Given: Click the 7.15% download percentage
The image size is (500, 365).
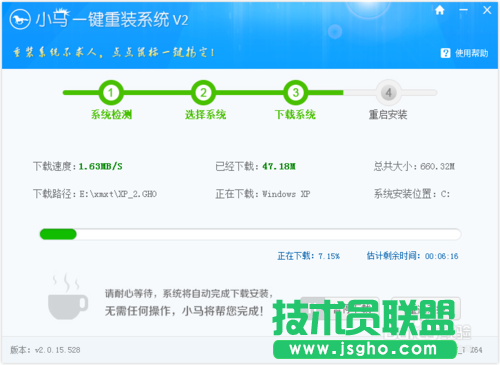Looking at the screenshot, I should coord(329,256).
